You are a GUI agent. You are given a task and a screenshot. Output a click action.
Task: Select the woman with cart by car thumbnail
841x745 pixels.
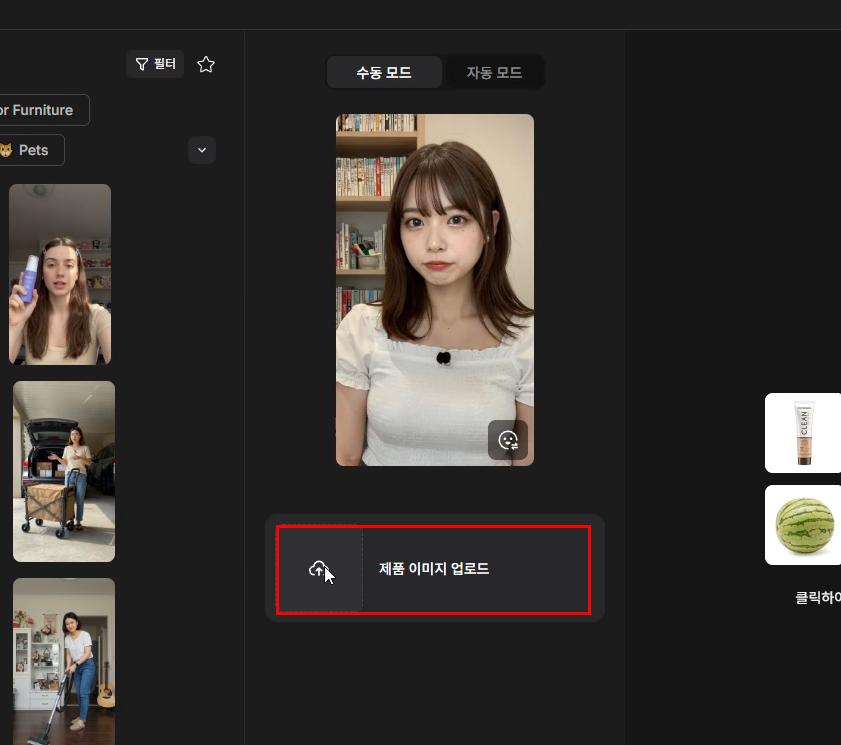coord(64,471)
